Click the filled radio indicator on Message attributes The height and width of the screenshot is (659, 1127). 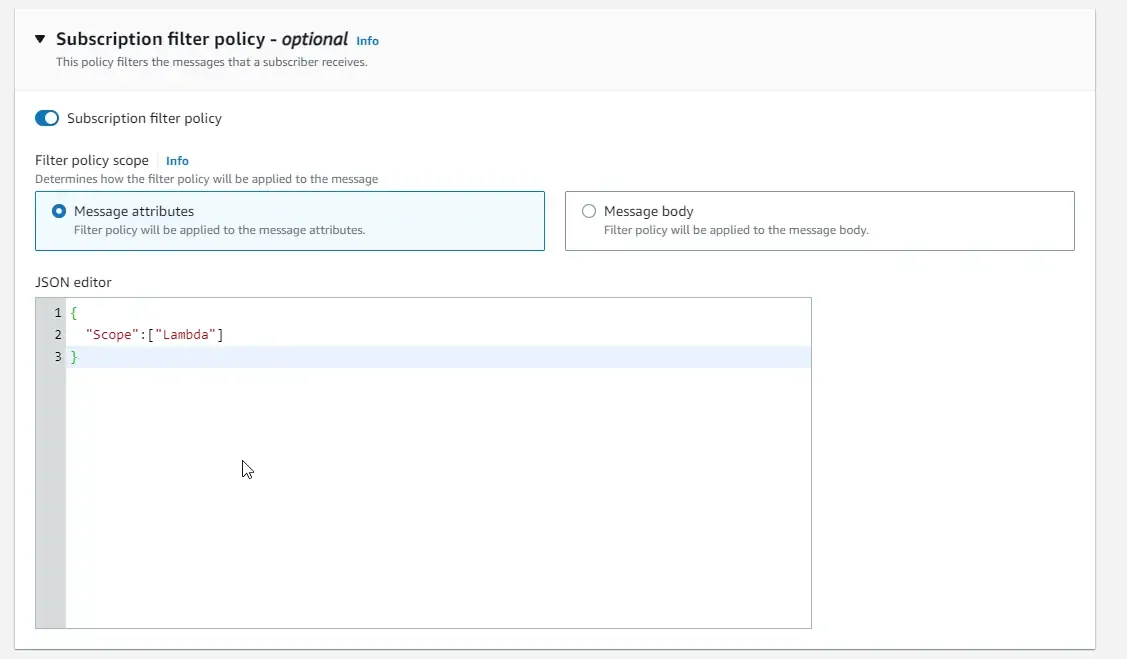(59, 211)
